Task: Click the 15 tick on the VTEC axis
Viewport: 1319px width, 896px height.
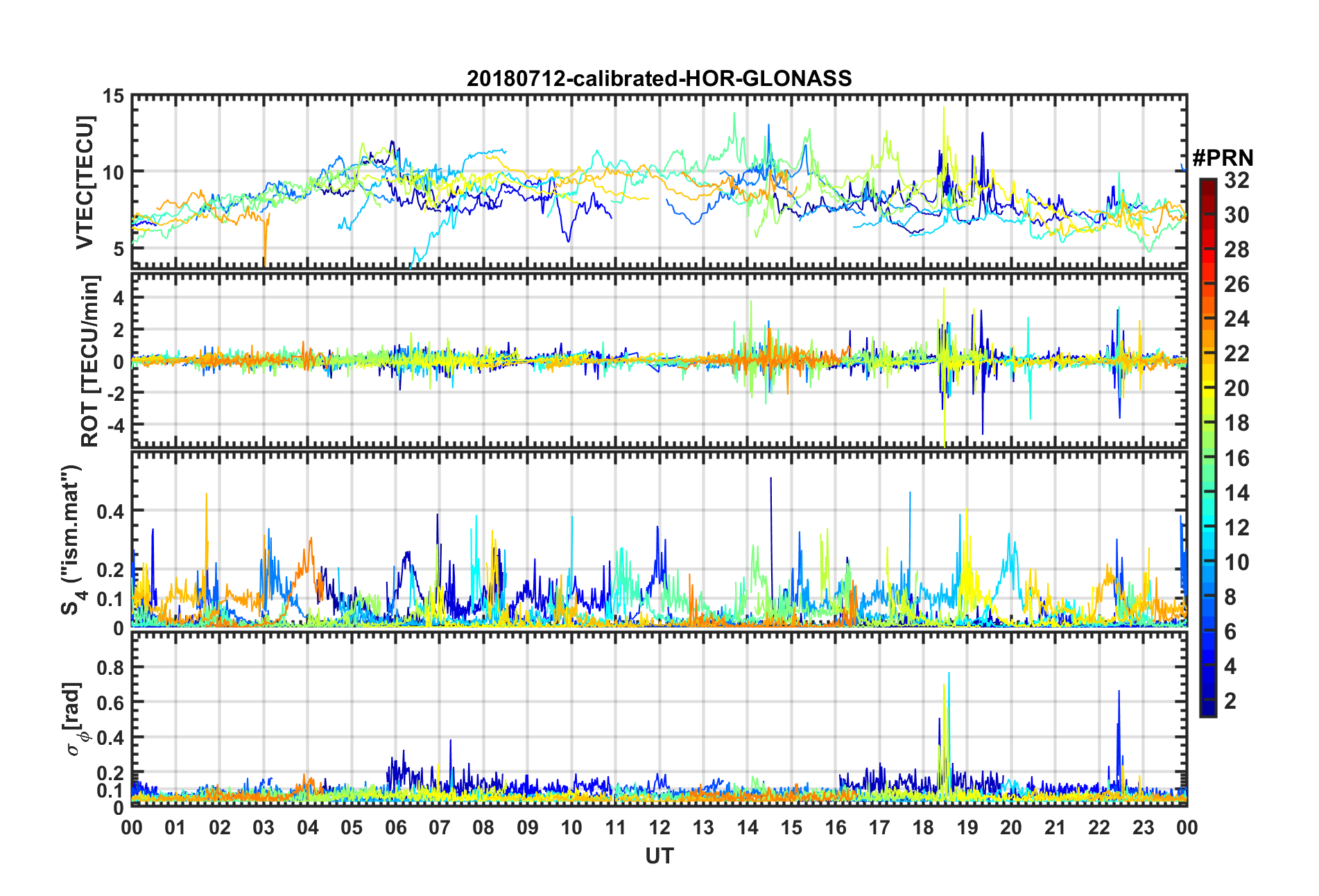Action: [x=114, y=96]
